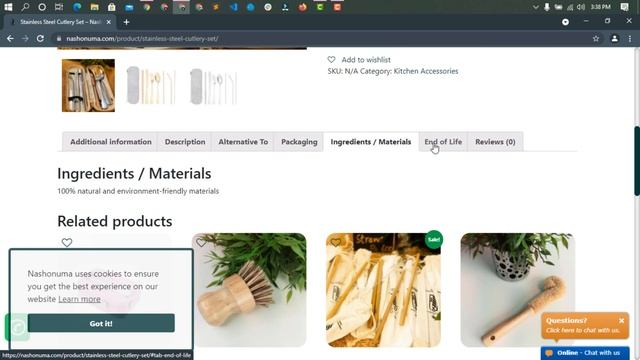Click the green floating widget icon
The height and width of the screenshot is (360, 640).
[17, 327]
